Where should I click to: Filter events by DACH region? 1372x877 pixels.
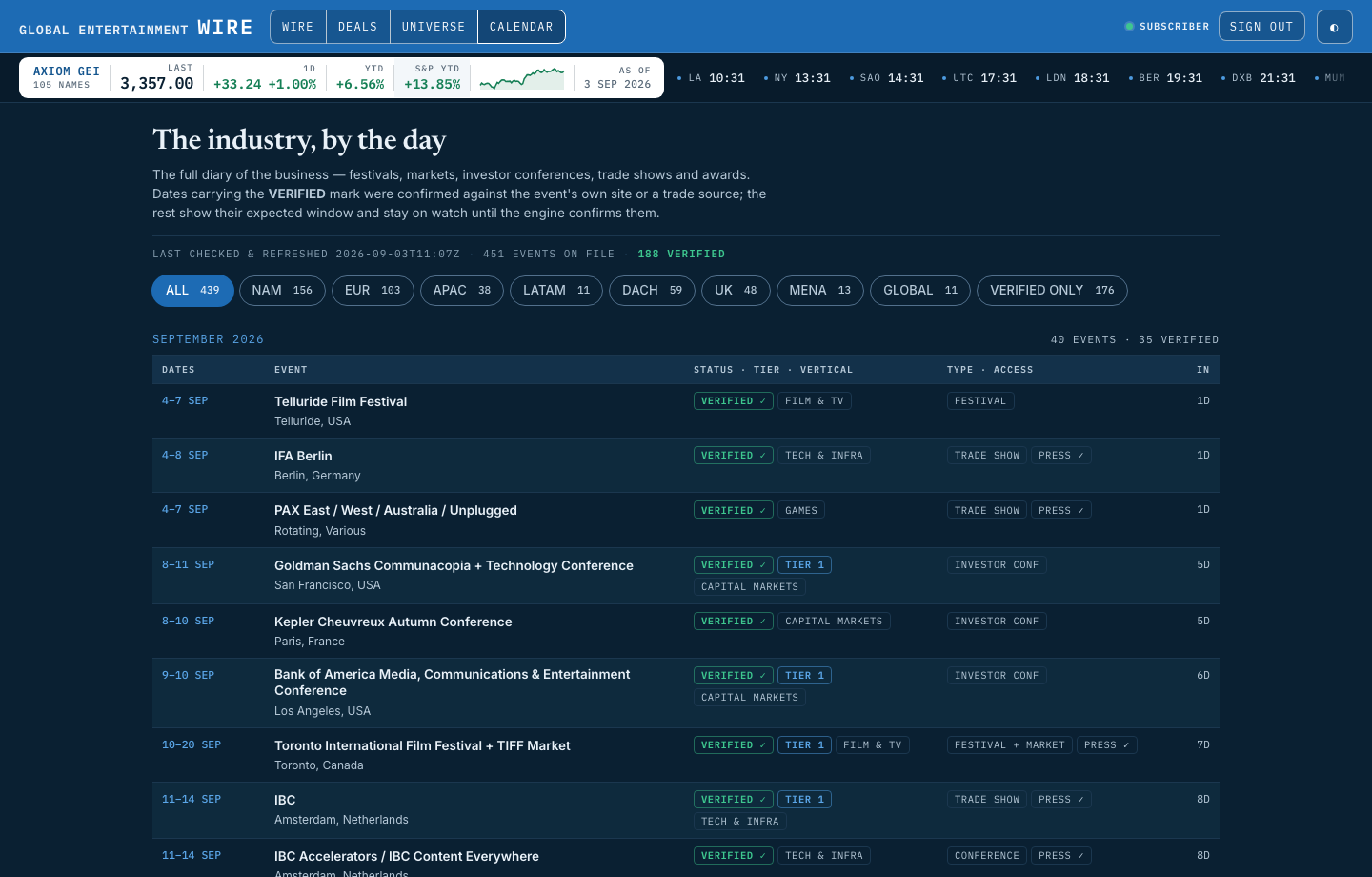(653, 291)
